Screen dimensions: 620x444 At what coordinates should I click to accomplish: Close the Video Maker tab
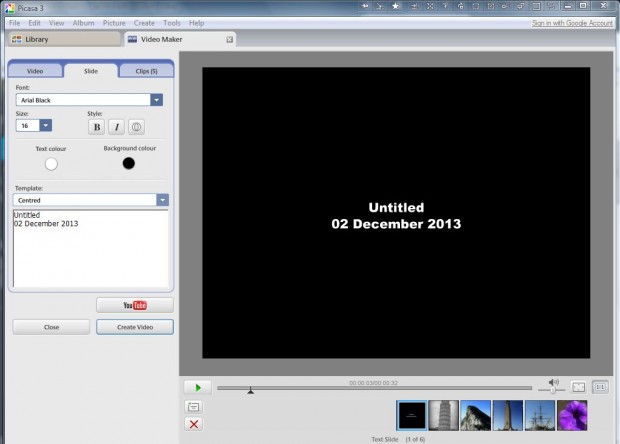pyautogui.click(x=229, y=40)
